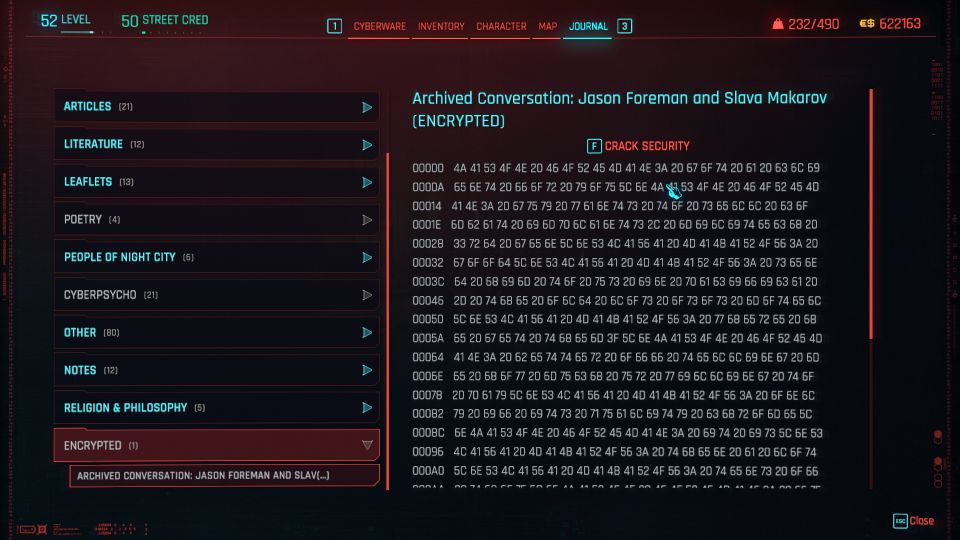Image resolution: width=960 pixels, height=540 pixels.
Task: Click hex offset 000A0
Action: point(427,471)
